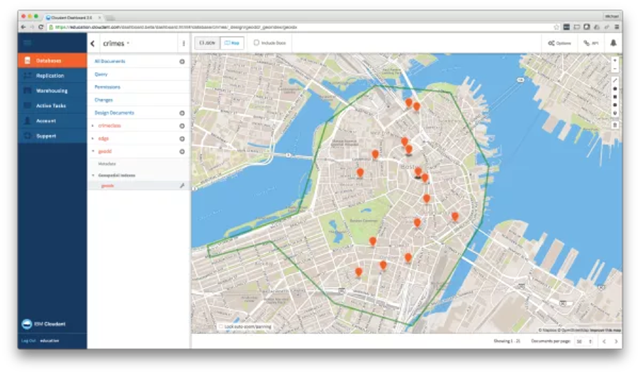Viewport: 640px width, 374px height.
Task: Open Support in the sidebar
Action: point(52,136)
